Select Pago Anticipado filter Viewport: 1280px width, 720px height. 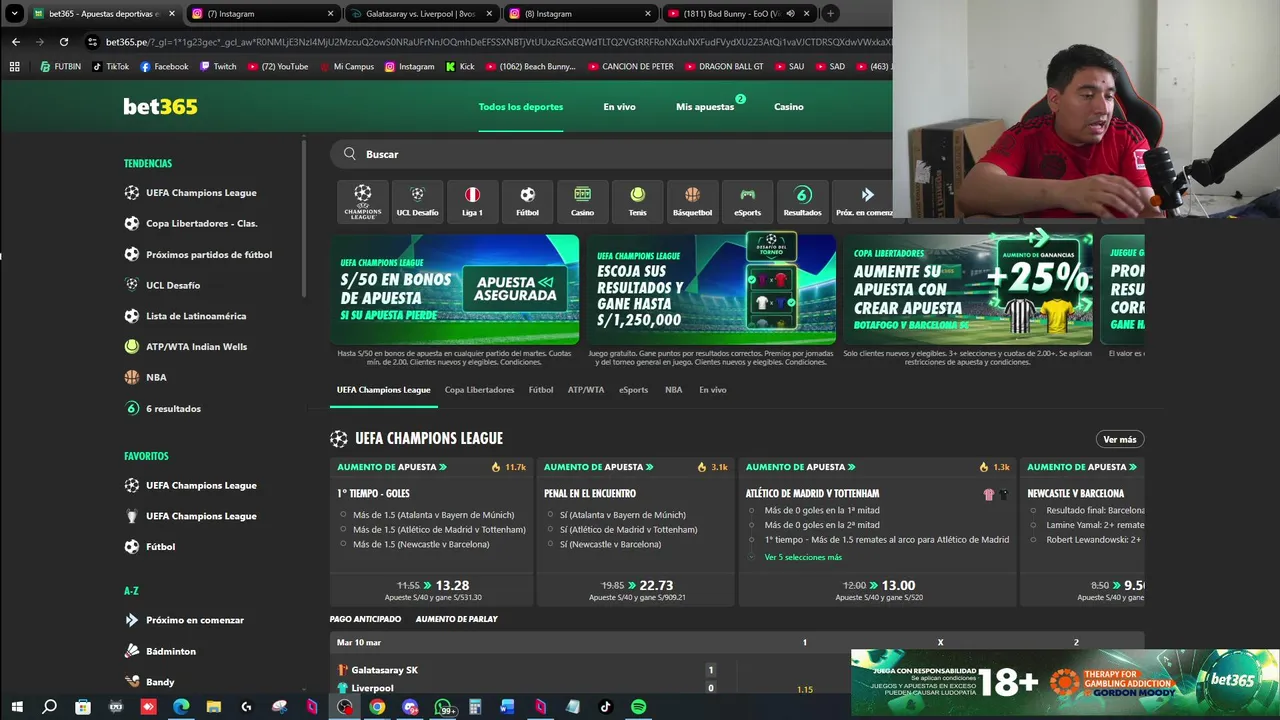[x=365, y=619]
